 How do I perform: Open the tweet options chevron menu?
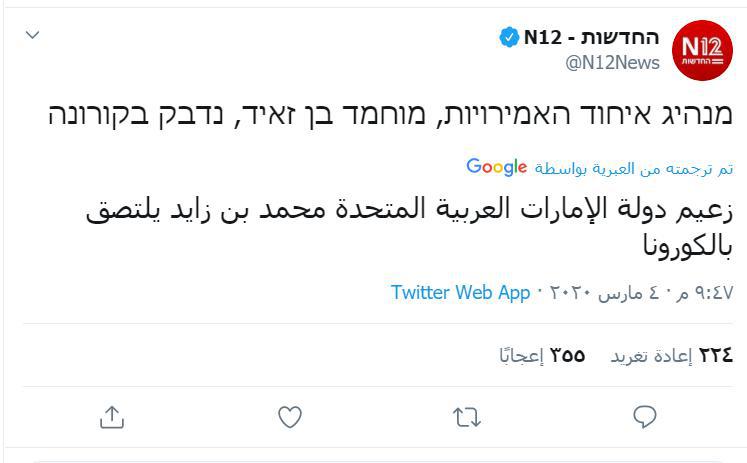click(x=32, y=35)
